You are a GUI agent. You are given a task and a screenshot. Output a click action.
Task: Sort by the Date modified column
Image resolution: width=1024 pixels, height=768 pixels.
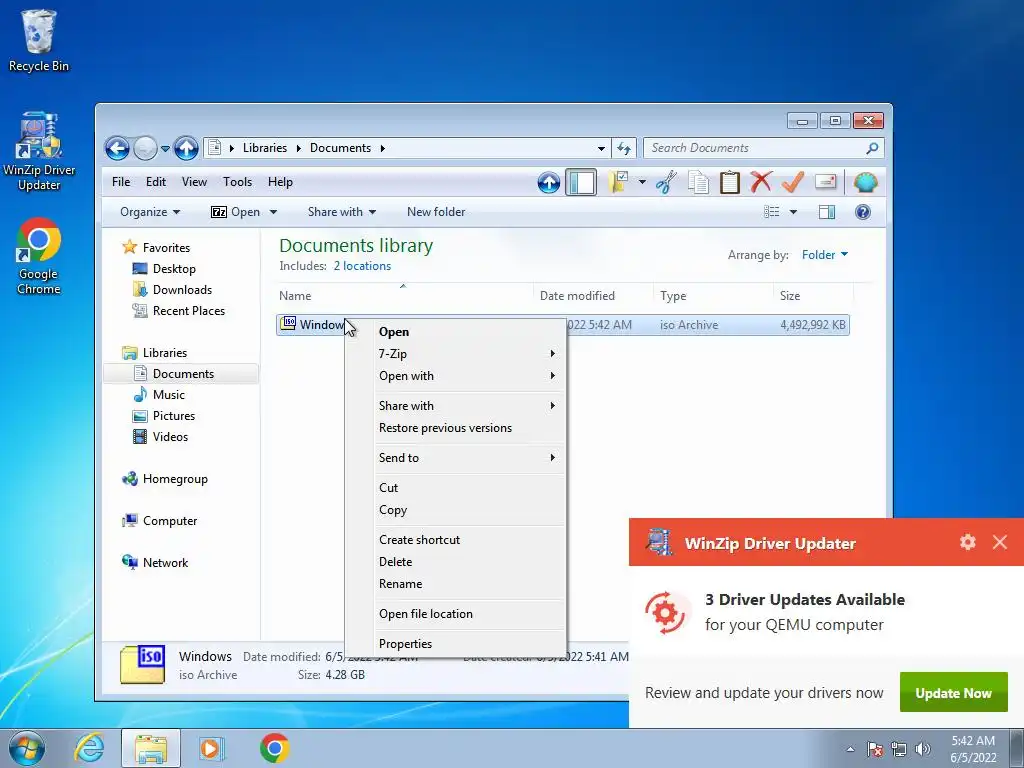point(593,296)
